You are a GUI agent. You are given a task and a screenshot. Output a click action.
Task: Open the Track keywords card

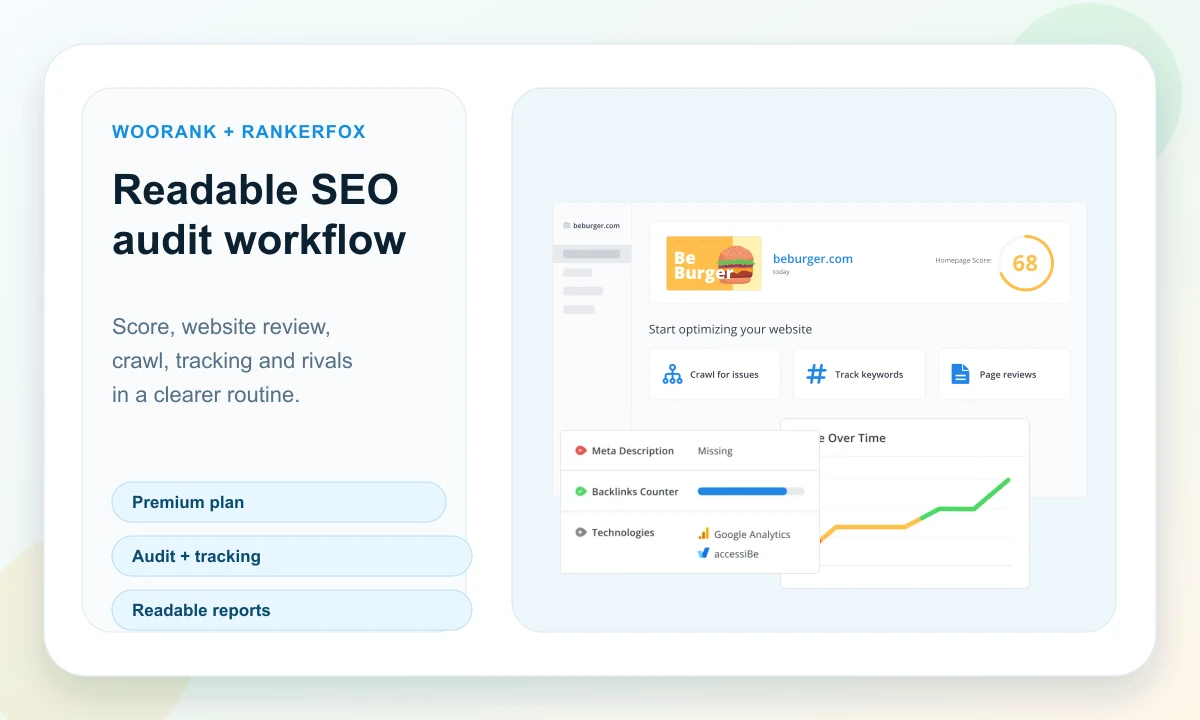(859, 374)
